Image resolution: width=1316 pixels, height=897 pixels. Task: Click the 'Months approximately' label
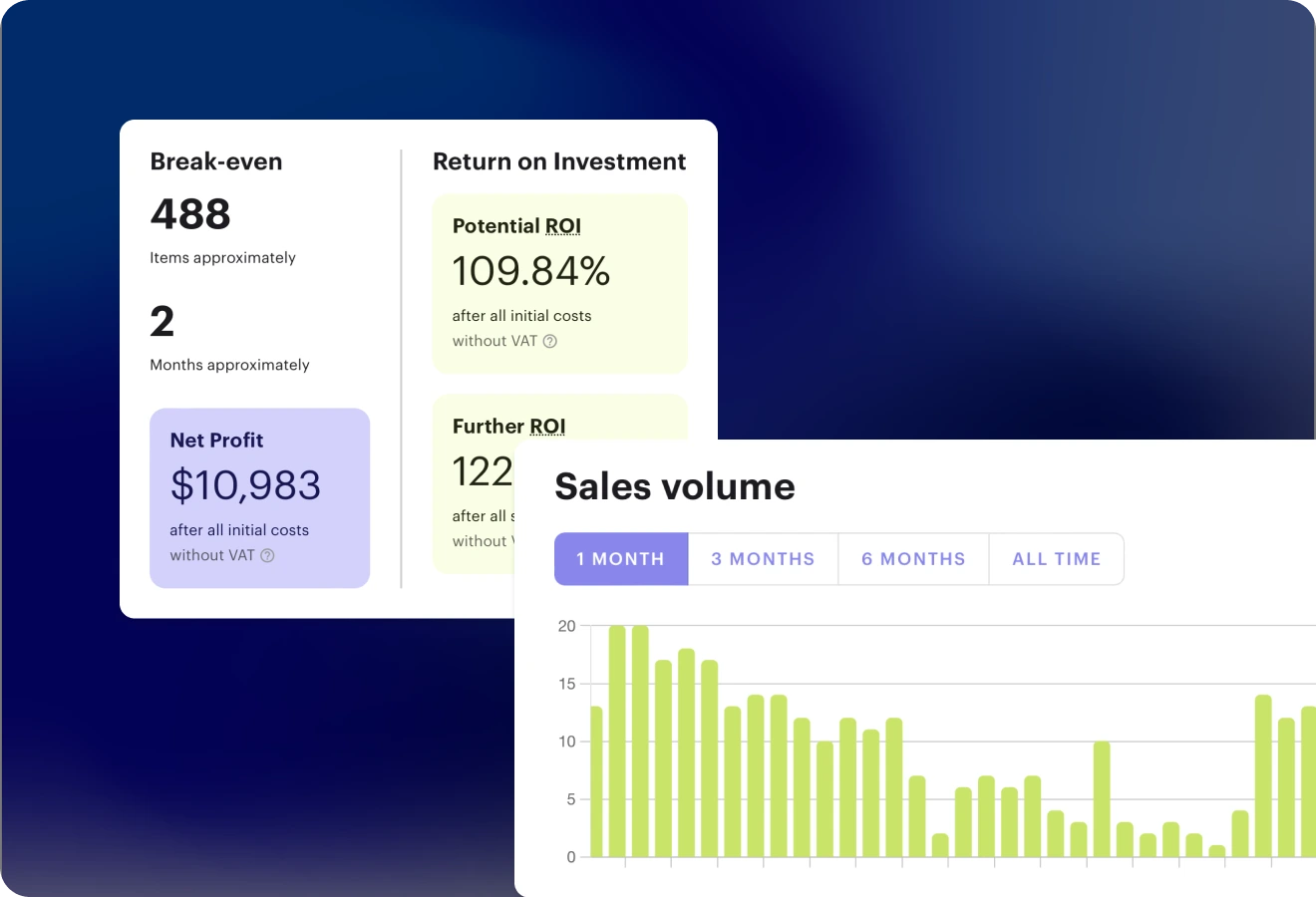pos(229,365)
